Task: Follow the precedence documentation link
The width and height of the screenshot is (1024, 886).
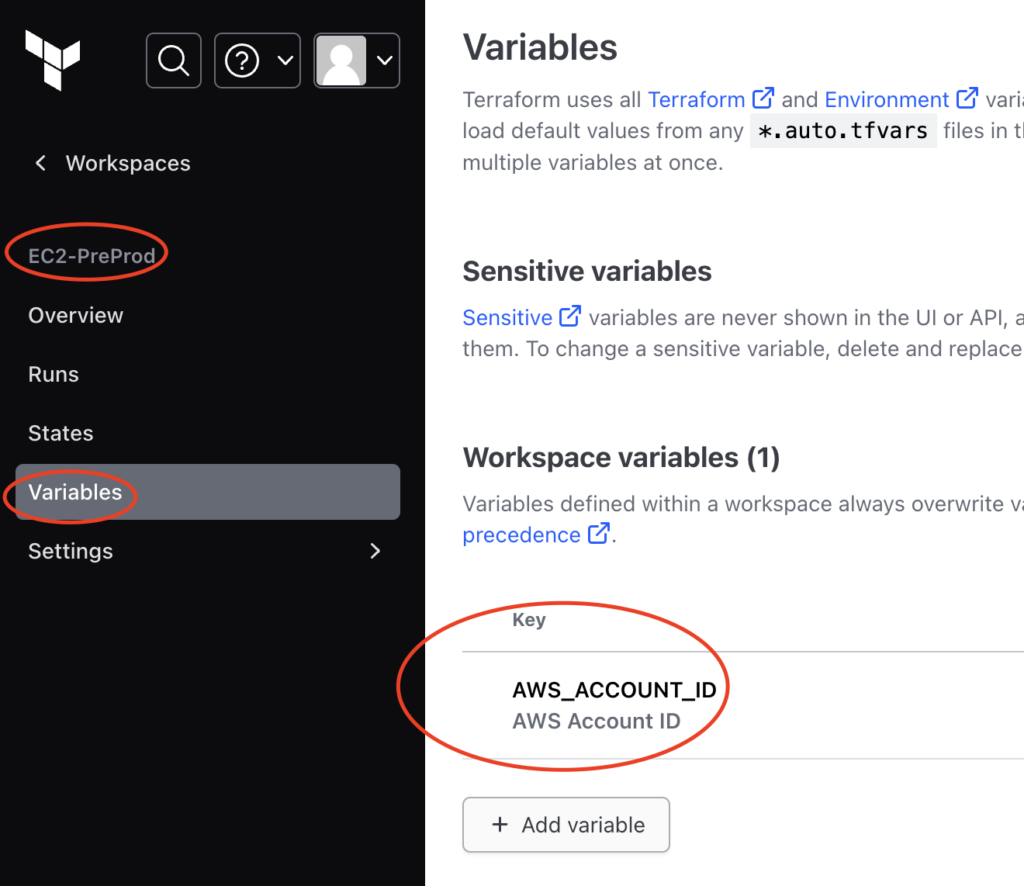Action: (x=521, y=535)
